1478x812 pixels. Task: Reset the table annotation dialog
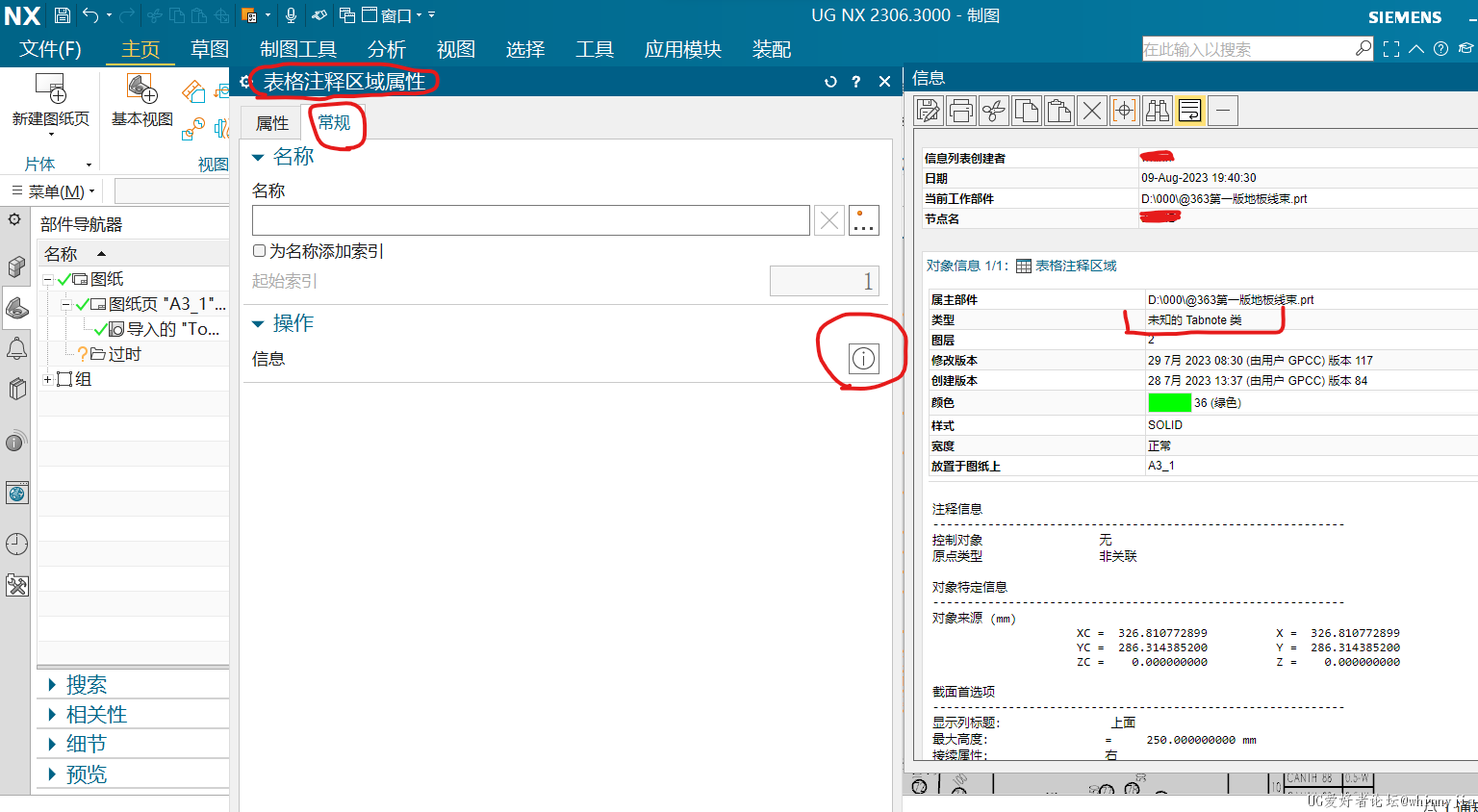(x=830, y=82)
